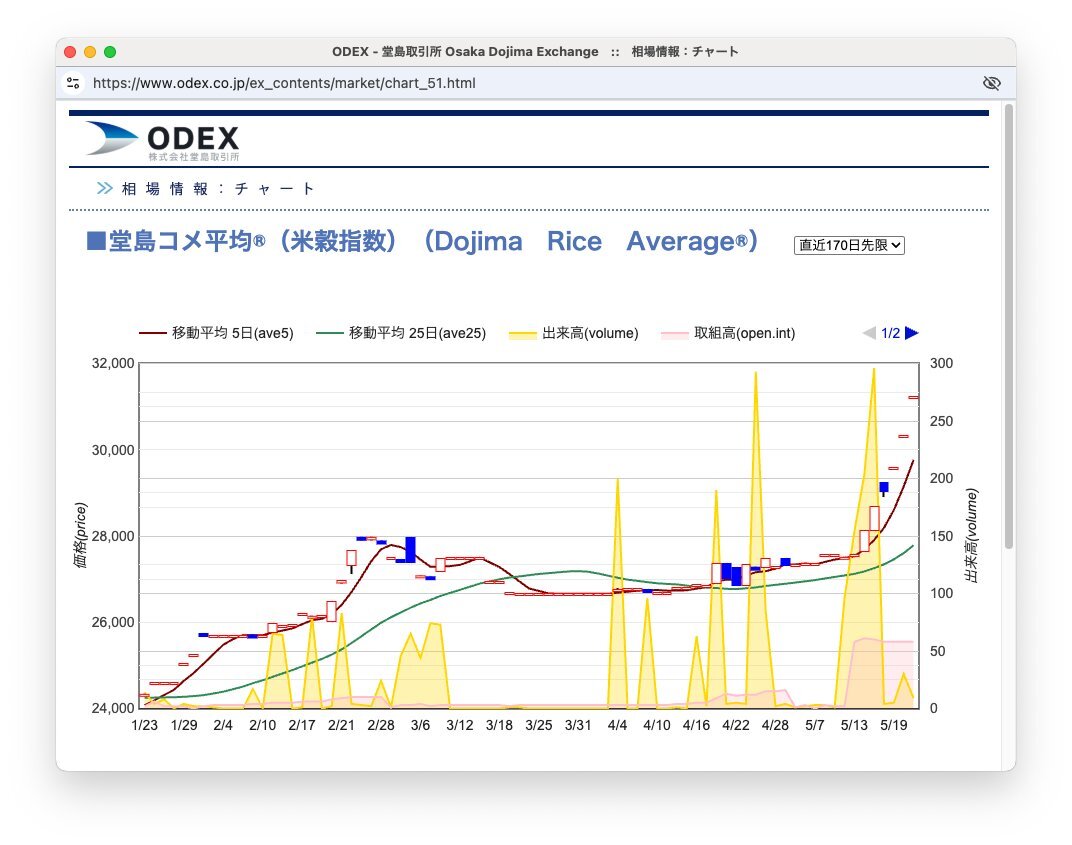The height and width of the screenshot is (845, 1072).
Task: Click the 200 volume axis label
Action: click(941, 479)
